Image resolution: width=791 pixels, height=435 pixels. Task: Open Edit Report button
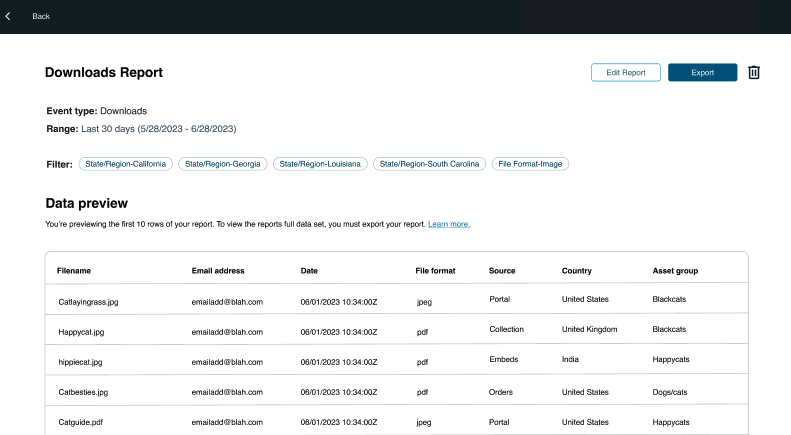626,72
